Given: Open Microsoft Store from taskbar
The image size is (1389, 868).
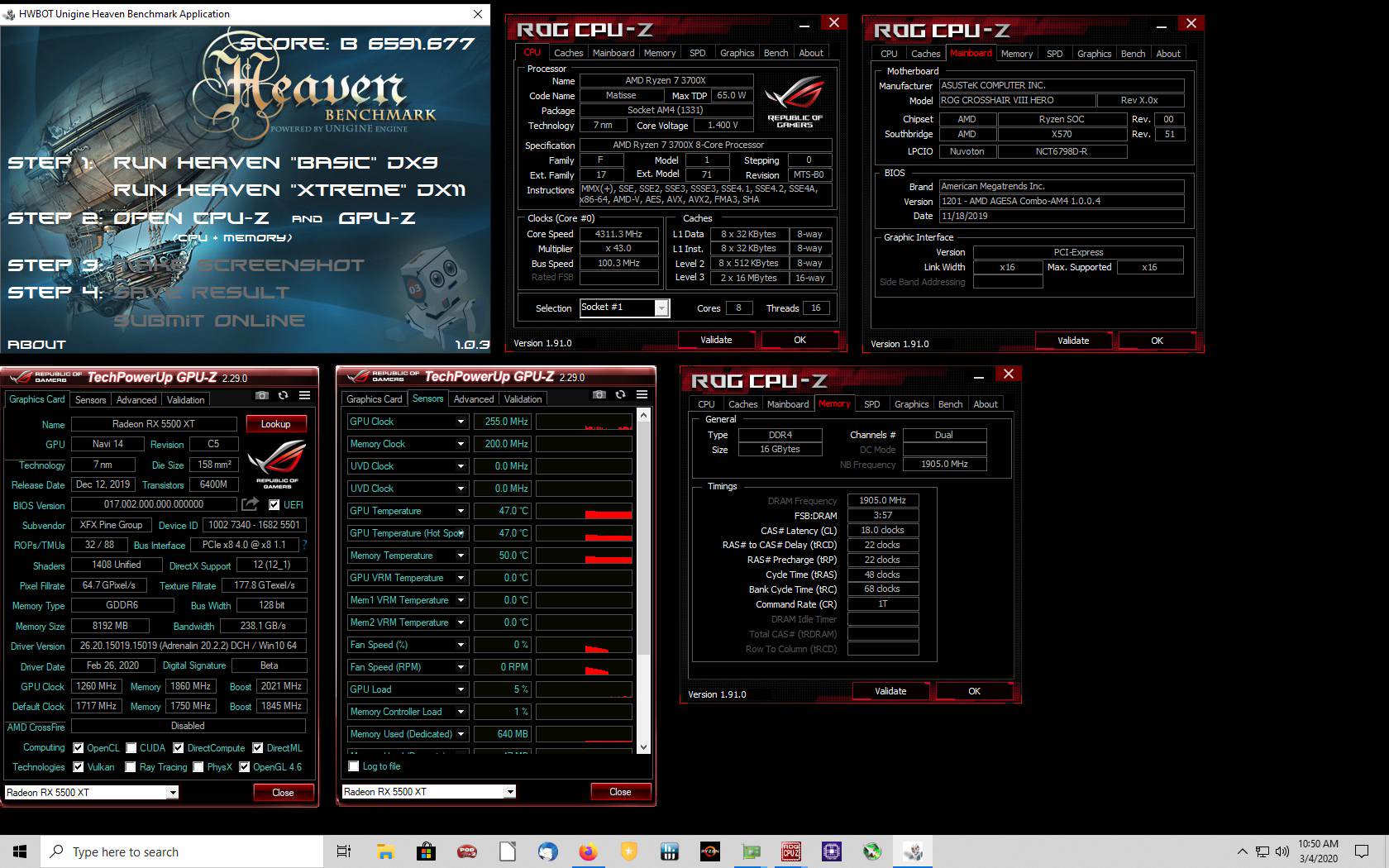Looking at the screenshot, I should pos(426,851).
